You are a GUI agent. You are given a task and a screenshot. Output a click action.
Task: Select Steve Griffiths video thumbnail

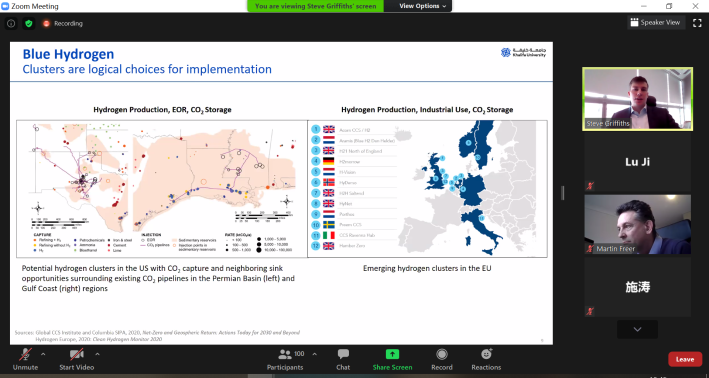click(x=637, y=99)
